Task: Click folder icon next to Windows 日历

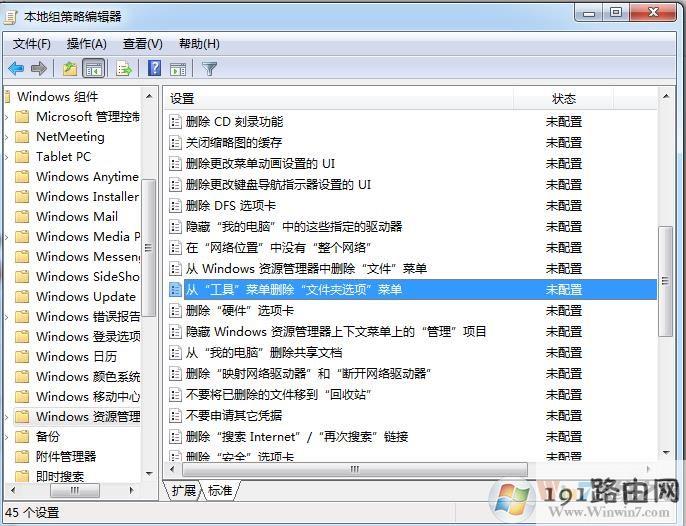Action: pyautogui.click(x=22, y=357)
